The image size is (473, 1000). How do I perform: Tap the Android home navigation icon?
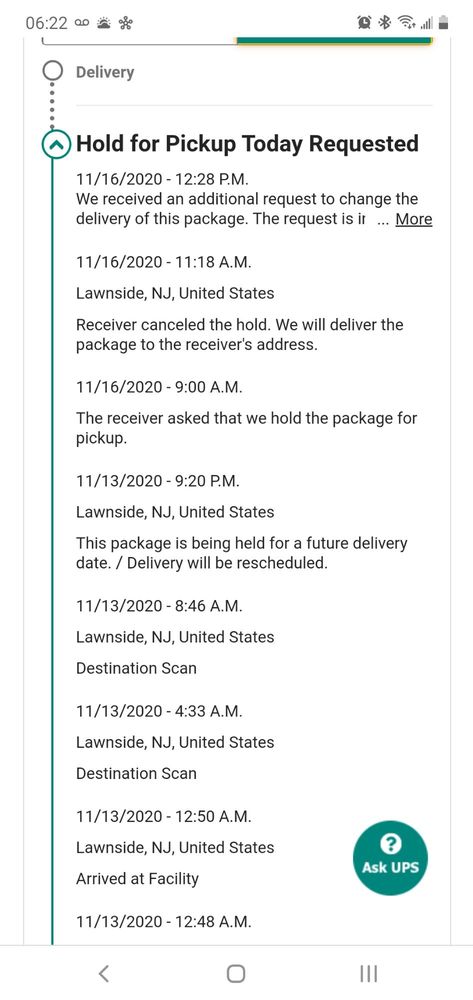click(236, 973)
